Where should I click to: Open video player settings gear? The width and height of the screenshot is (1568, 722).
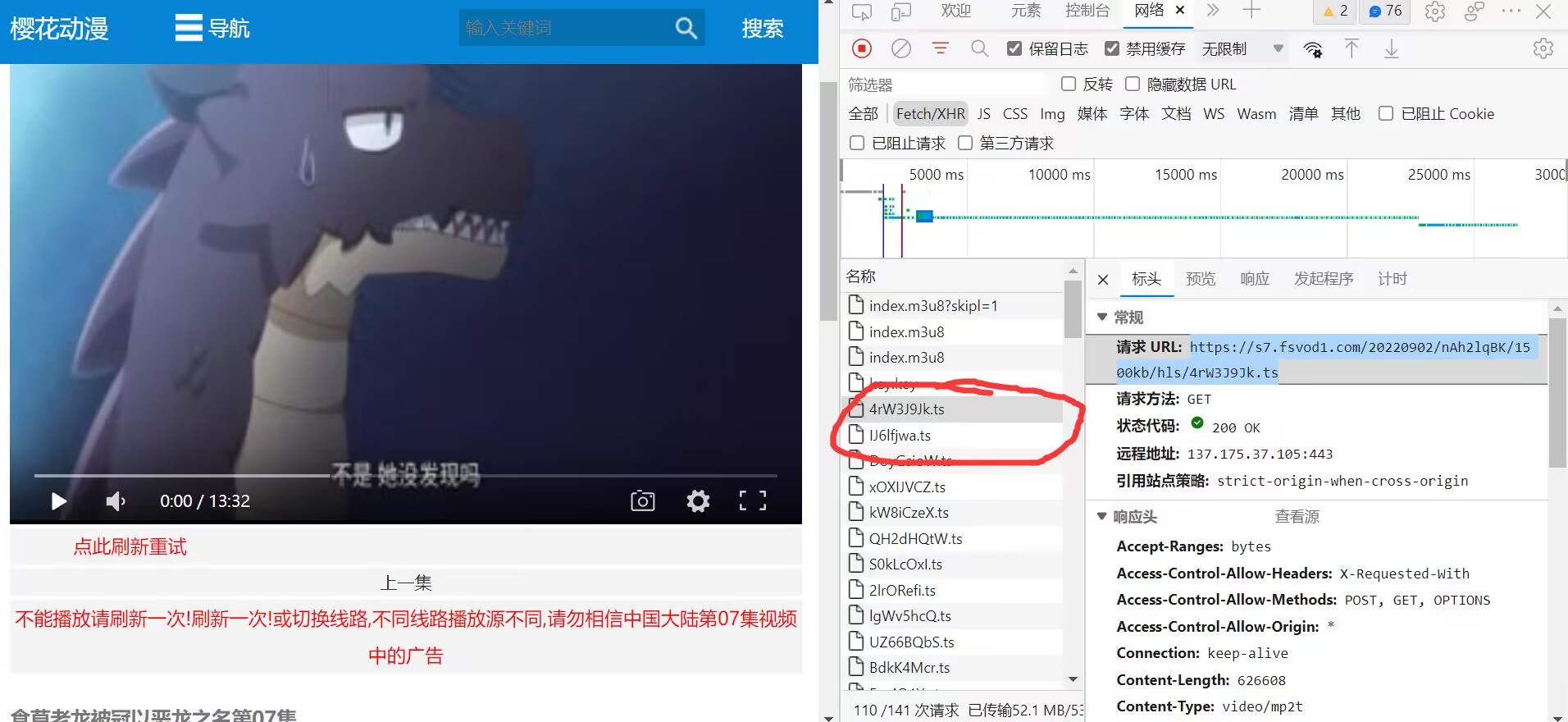(698, 500)
